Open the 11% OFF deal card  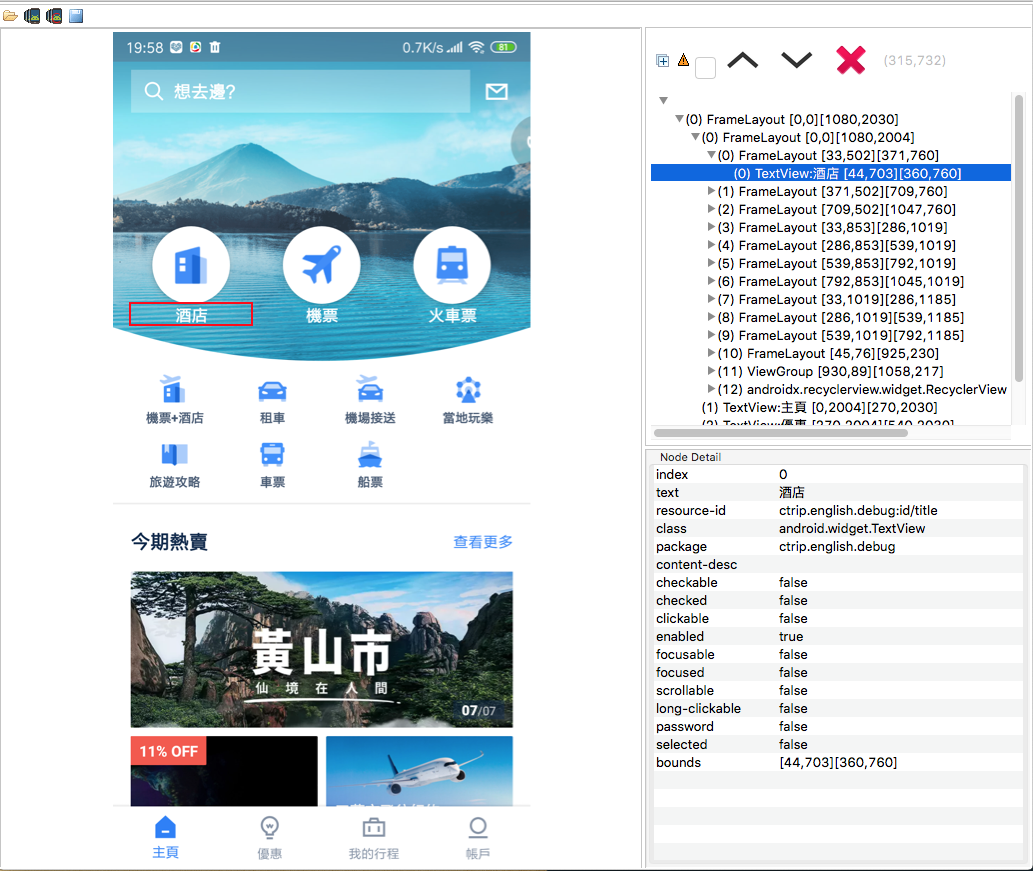[x=224, y=771]
